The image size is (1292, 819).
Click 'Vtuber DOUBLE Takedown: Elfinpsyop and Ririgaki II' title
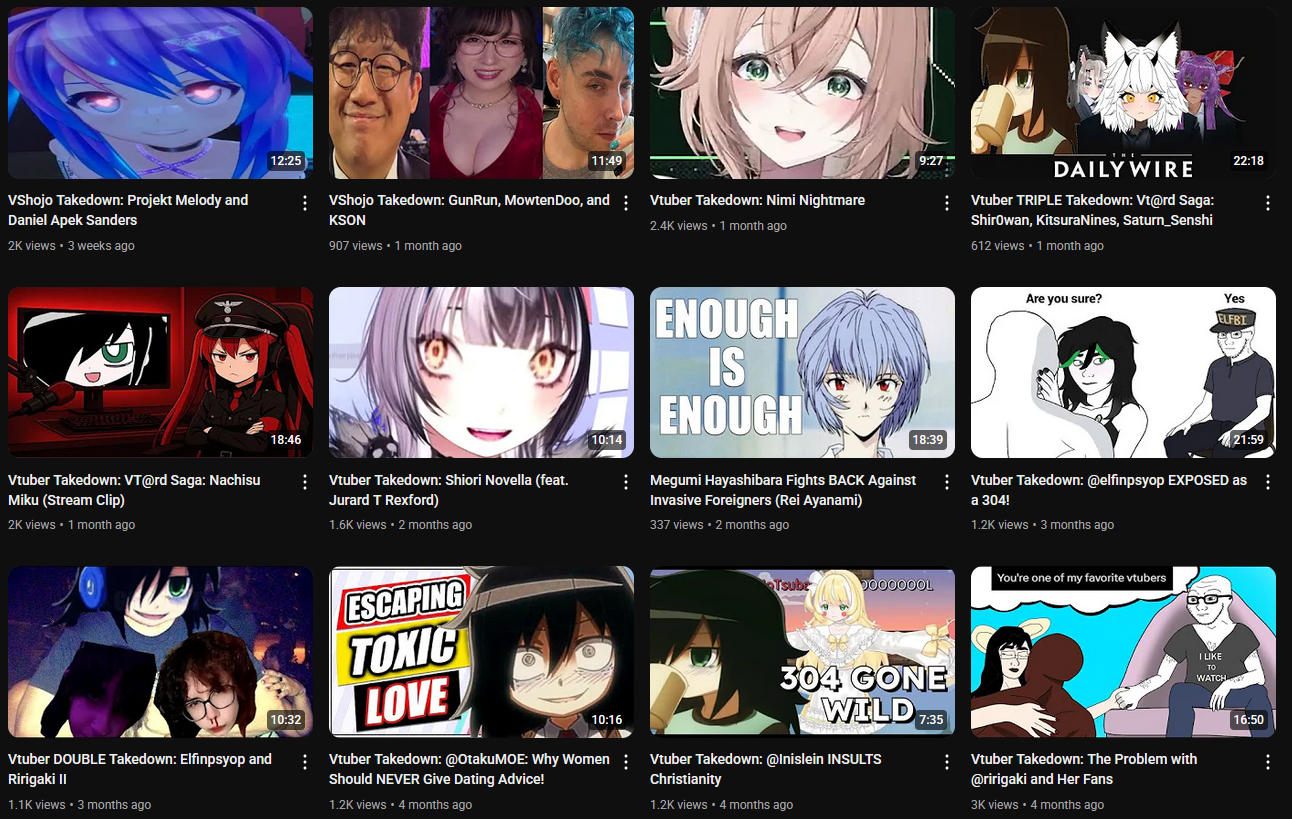[140, 769]
